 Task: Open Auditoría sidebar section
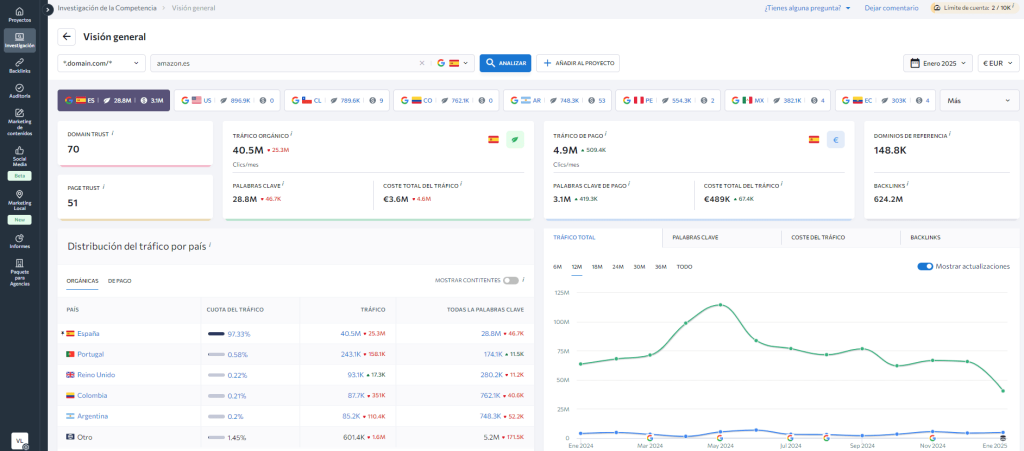click(20, 91)
